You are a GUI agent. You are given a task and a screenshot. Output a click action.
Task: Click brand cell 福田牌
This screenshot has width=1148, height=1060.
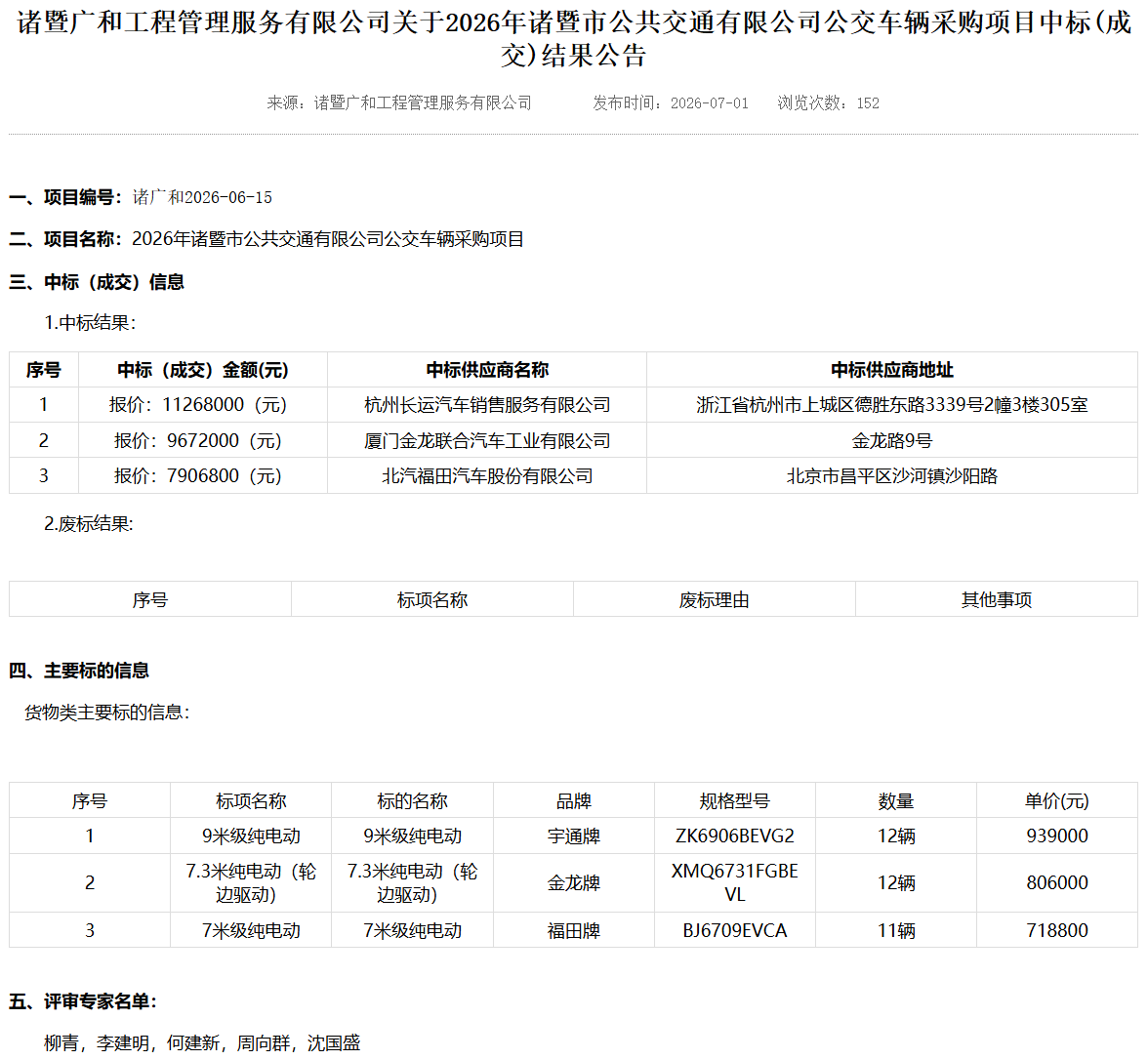click(573, 930)
